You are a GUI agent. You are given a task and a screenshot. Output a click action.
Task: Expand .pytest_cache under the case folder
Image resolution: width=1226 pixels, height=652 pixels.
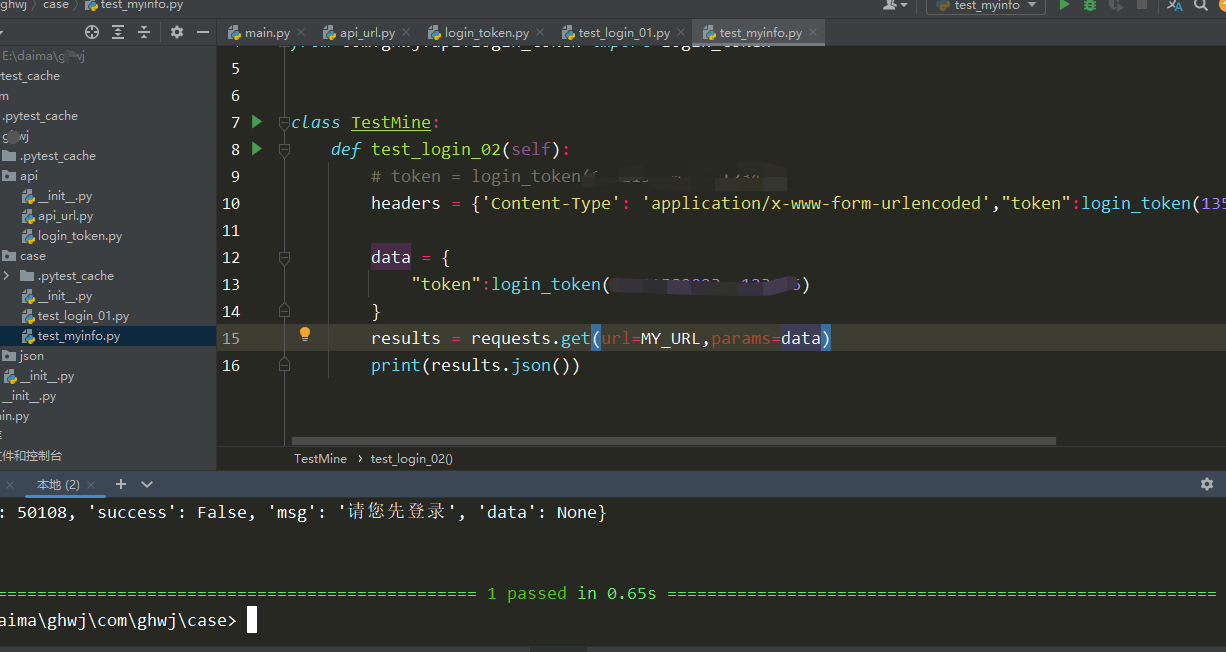coord(7,276)
